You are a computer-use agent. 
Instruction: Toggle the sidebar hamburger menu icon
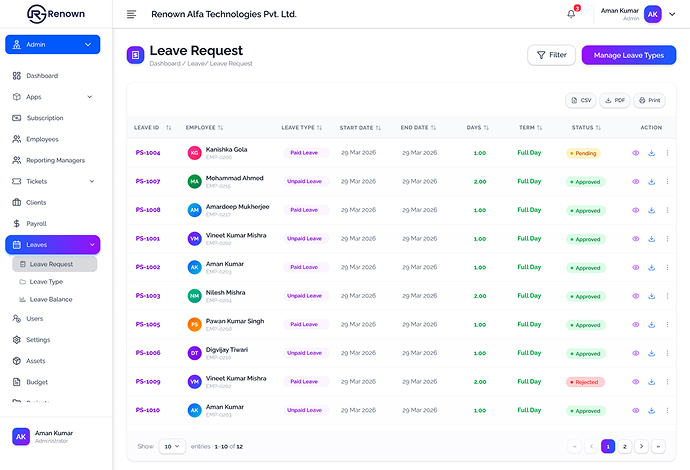click(x=131, y=14)
